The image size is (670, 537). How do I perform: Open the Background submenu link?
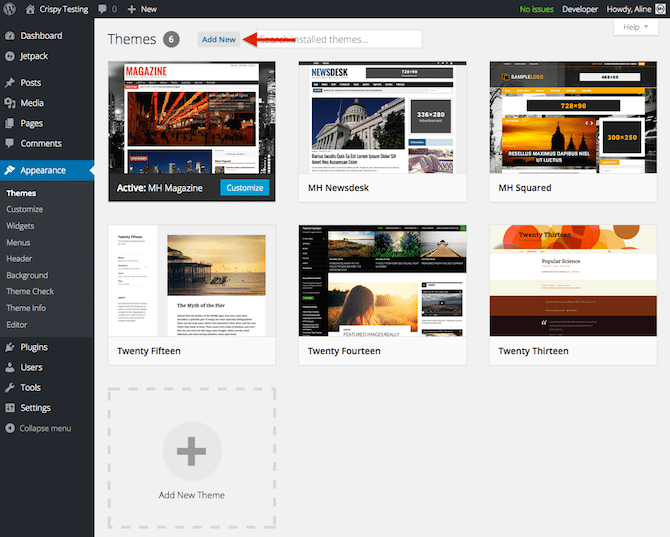point(27,276)
